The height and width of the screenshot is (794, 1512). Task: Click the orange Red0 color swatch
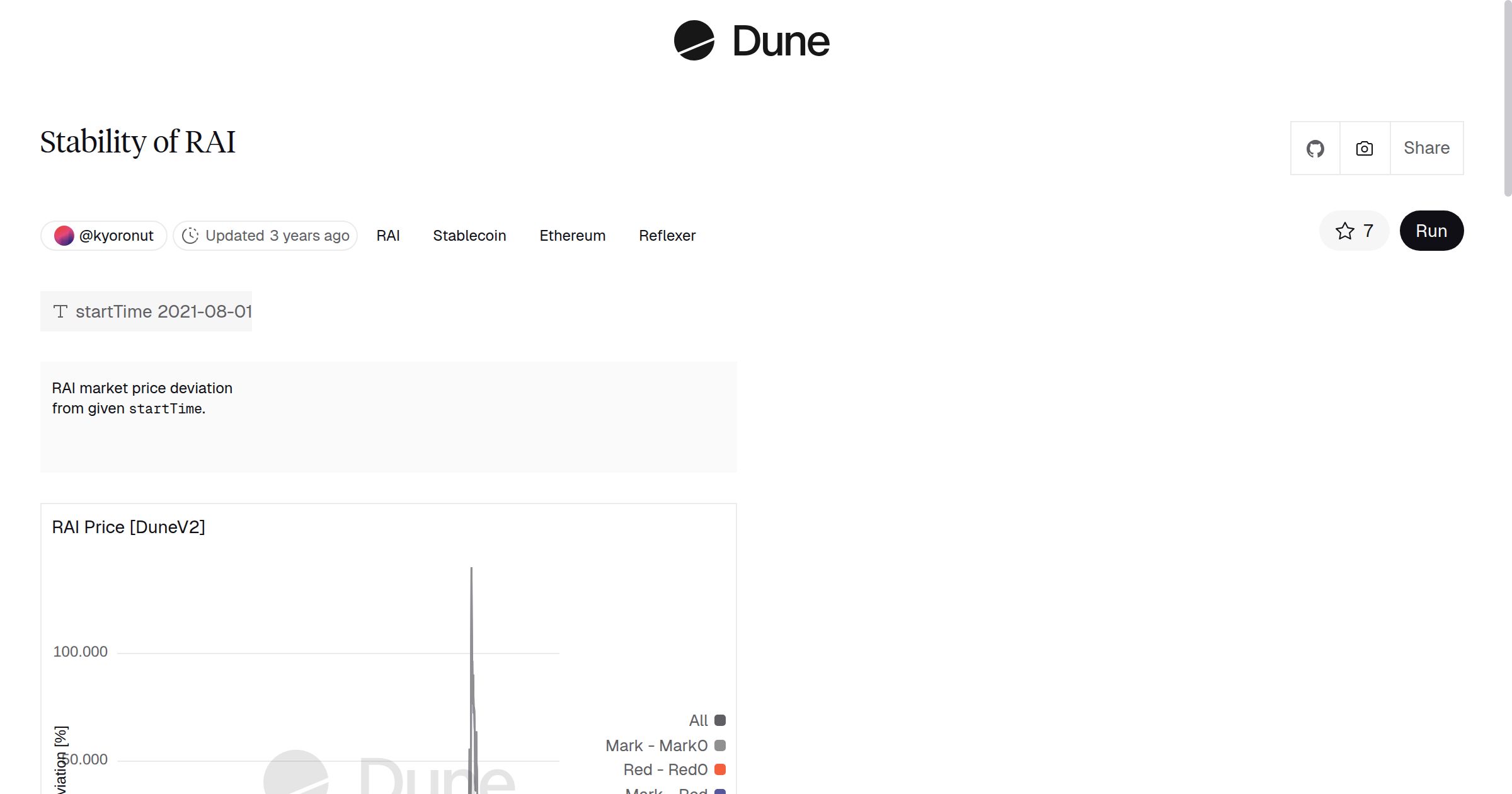pyautogui.click(x=720, y=769)
